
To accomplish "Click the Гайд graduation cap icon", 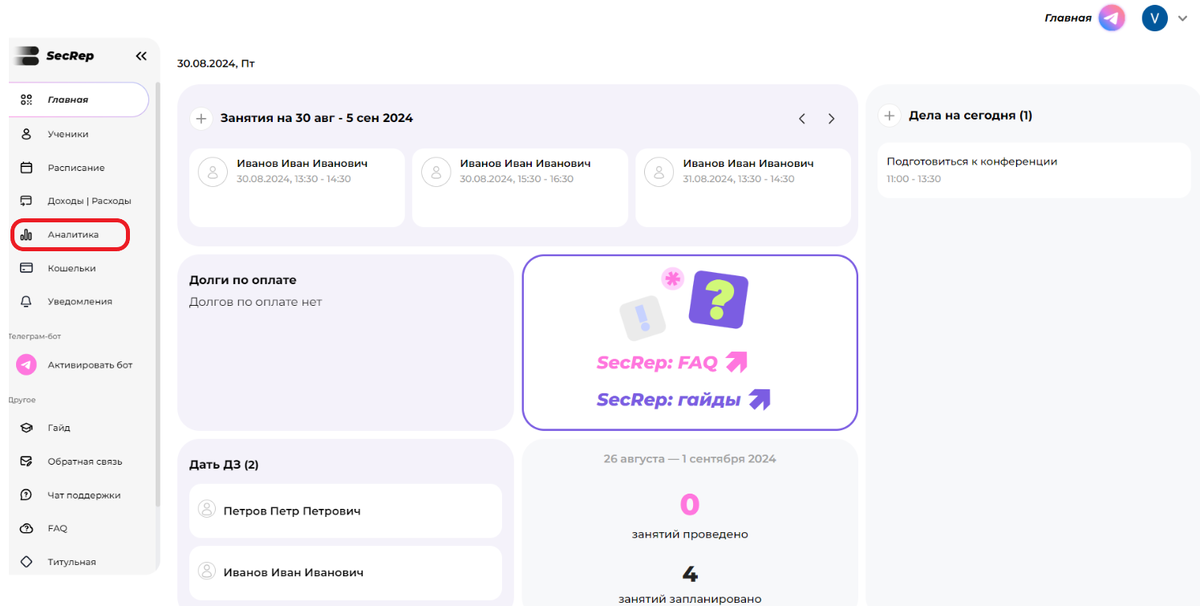I will click(x=27, y=428).
